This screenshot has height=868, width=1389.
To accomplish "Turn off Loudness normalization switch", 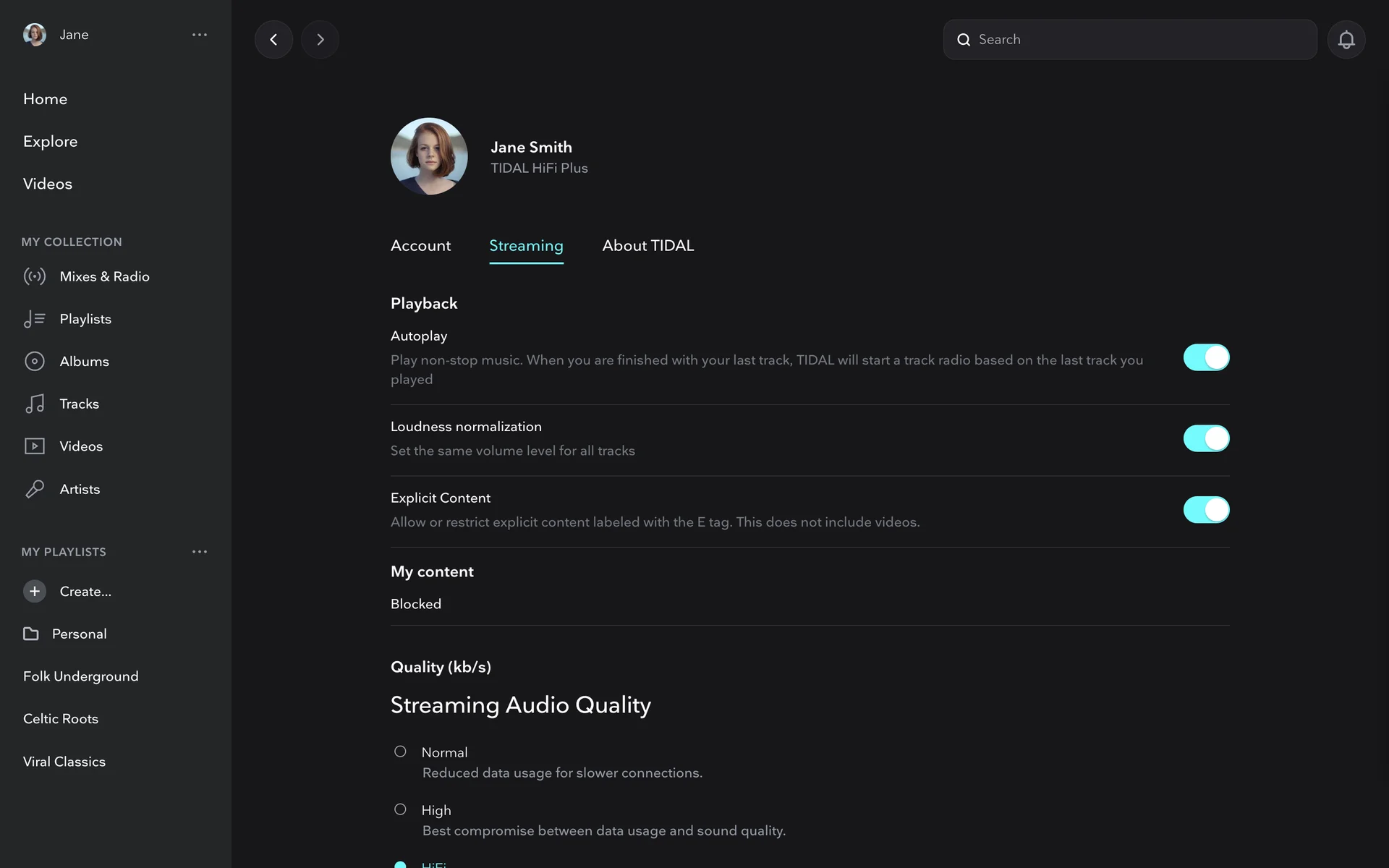I will pos(1206,438).
